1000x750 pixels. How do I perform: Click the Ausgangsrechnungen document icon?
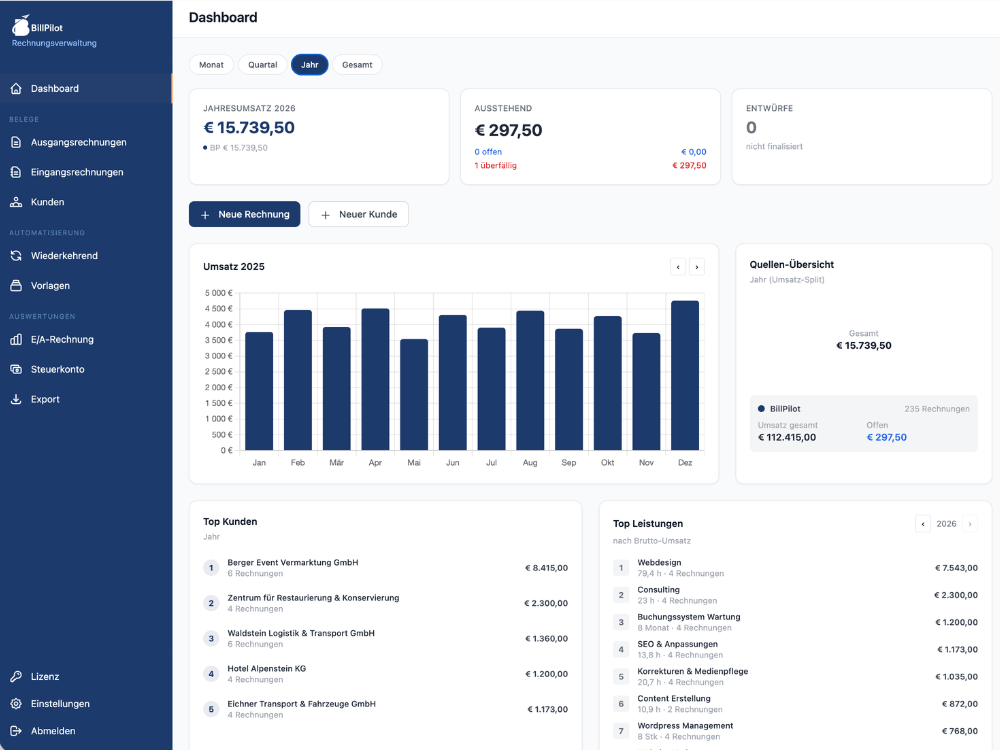(x=16, y=142)
